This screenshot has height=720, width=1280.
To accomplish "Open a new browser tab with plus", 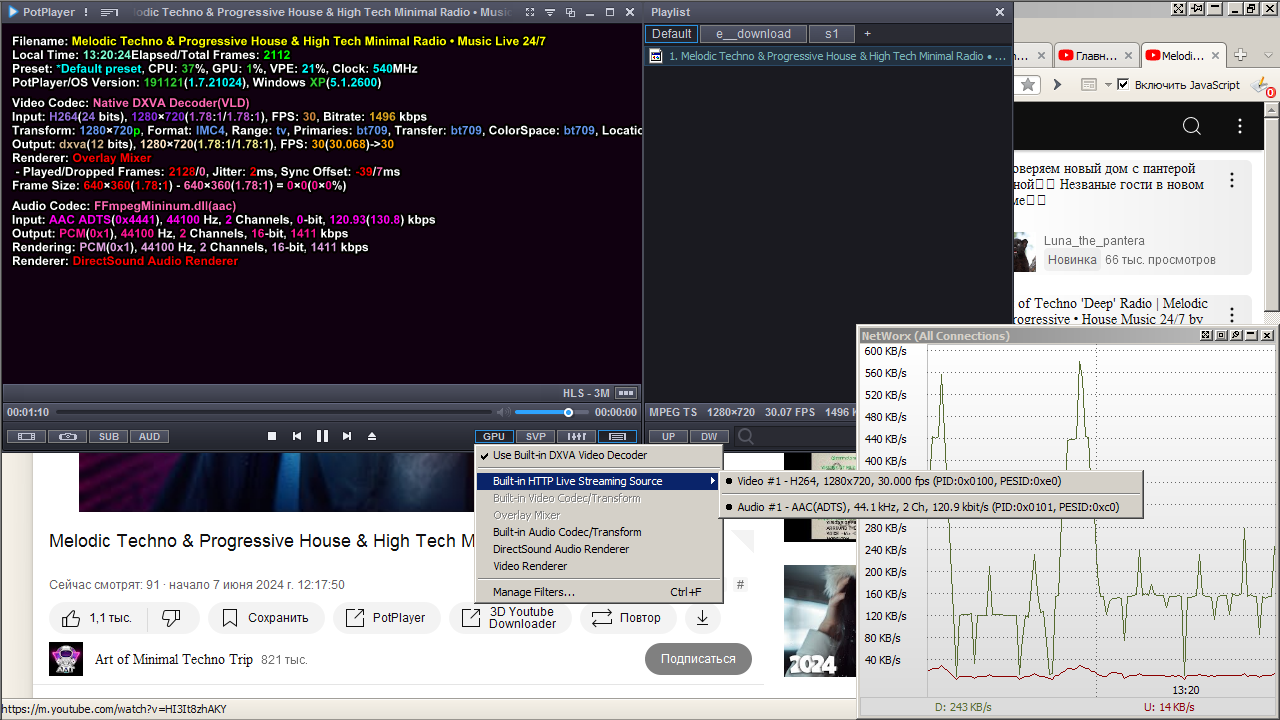I will point(1241,55).
